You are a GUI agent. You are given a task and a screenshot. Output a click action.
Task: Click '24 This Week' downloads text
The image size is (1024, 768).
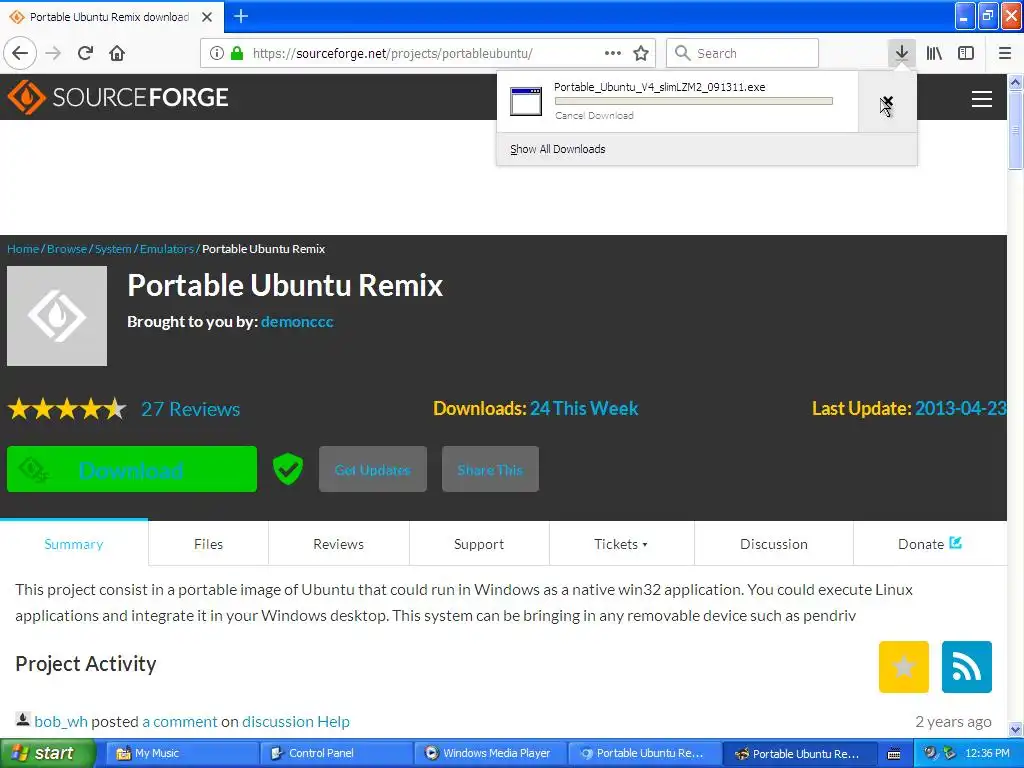click(584, 408)
